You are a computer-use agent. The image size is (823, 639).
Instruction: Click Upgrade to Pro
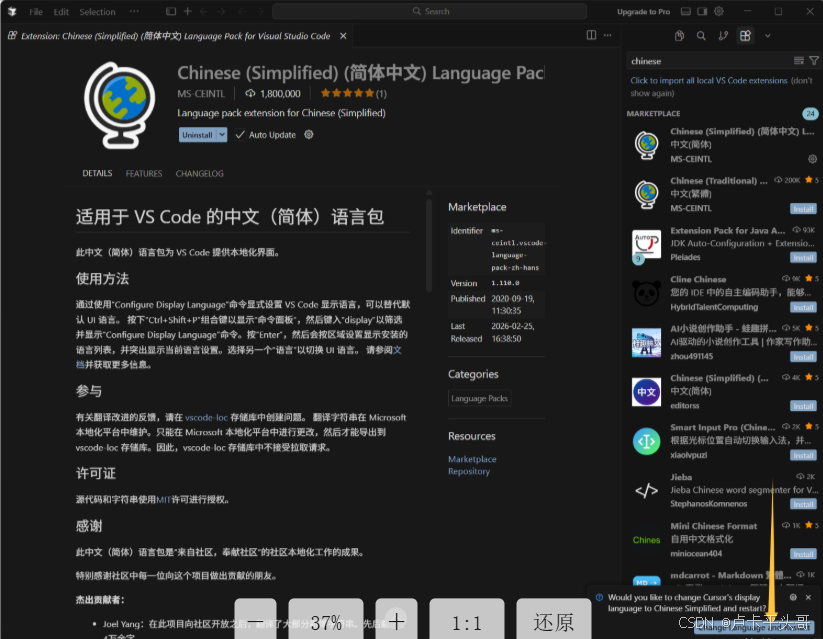643,12
